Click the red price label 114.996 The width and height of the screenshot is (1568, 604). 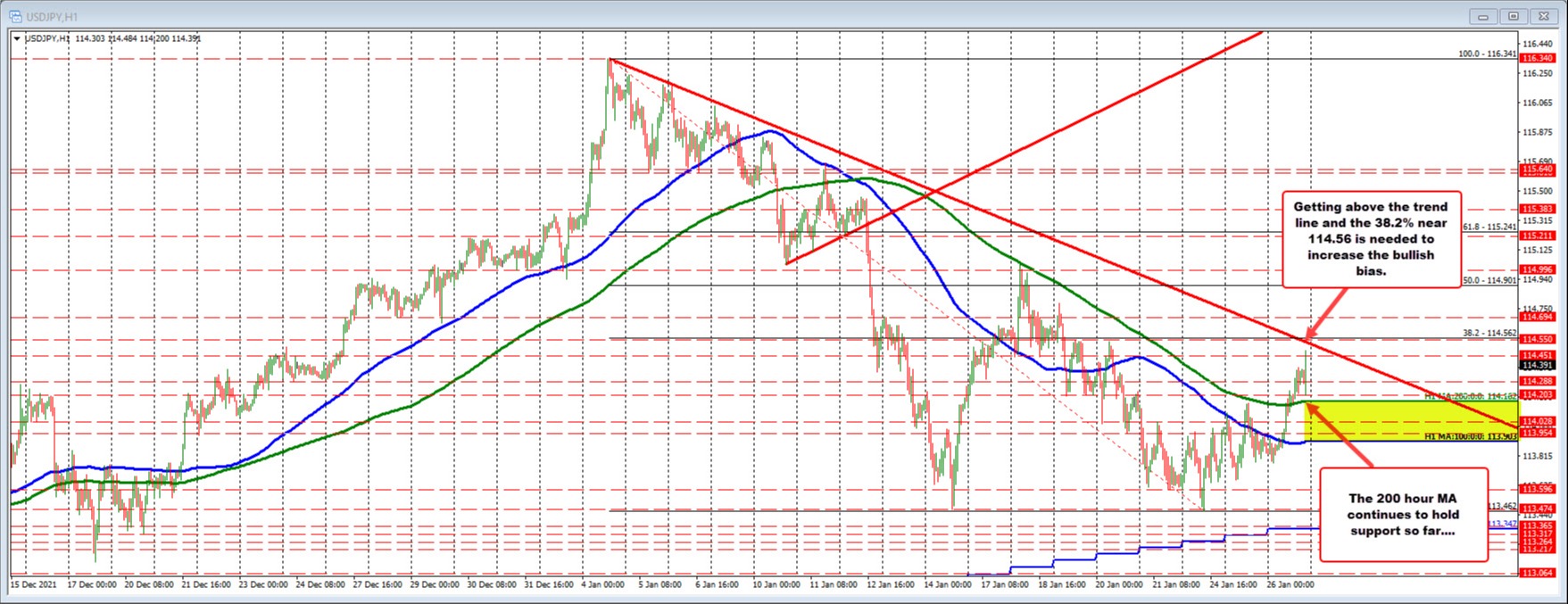(x=1537, y=269)
